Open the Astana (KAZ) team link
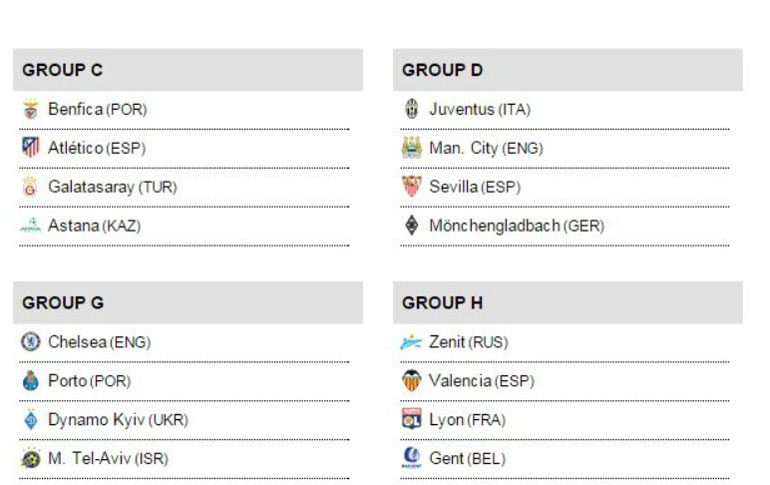Screen dimensions: 770x485 click(94, 226)
